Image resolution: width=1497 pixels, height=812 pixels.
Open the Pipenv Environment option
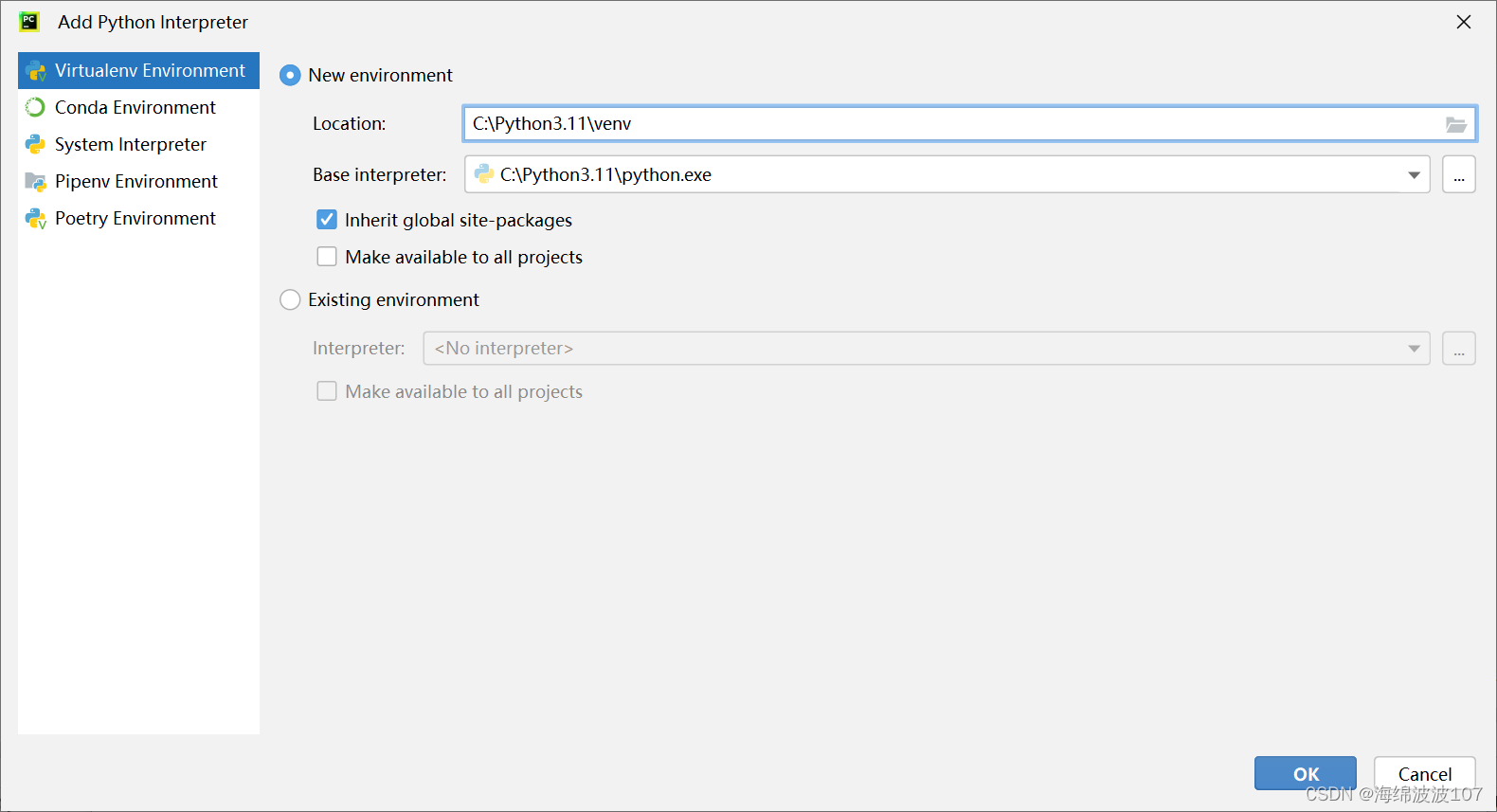click(138, 181)
